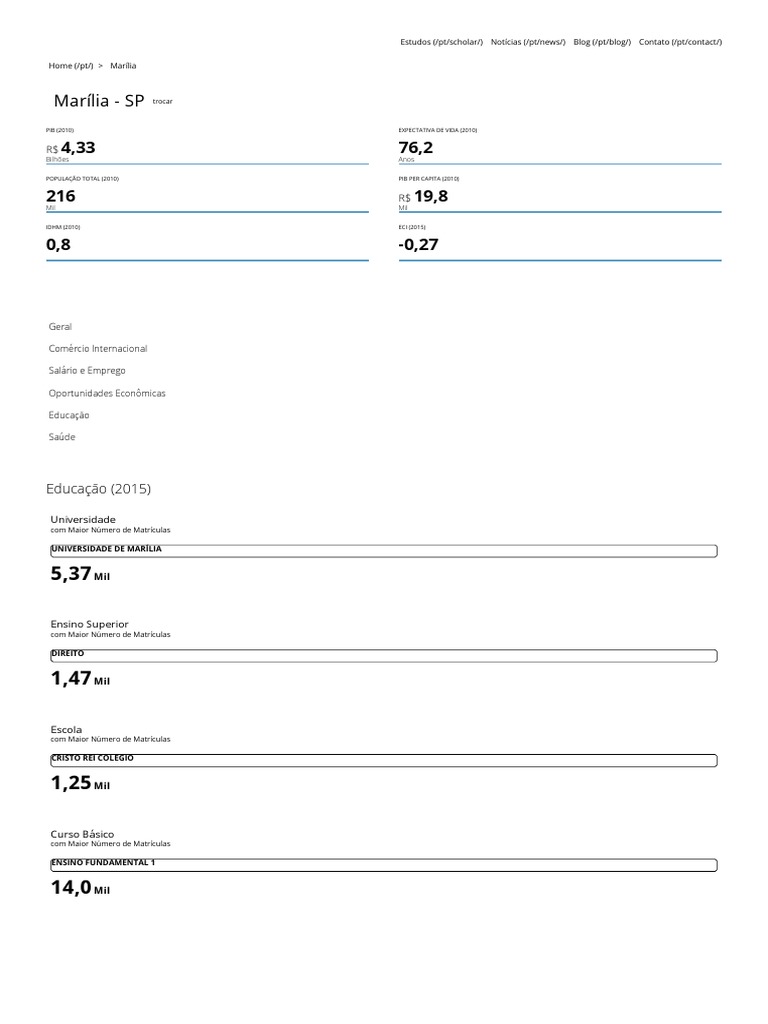Select the Cristo Rei Colegio bar
Image resolution: width=768 pixels, height=1024 pixels.
pyautogui.click(x=383, y=760)
